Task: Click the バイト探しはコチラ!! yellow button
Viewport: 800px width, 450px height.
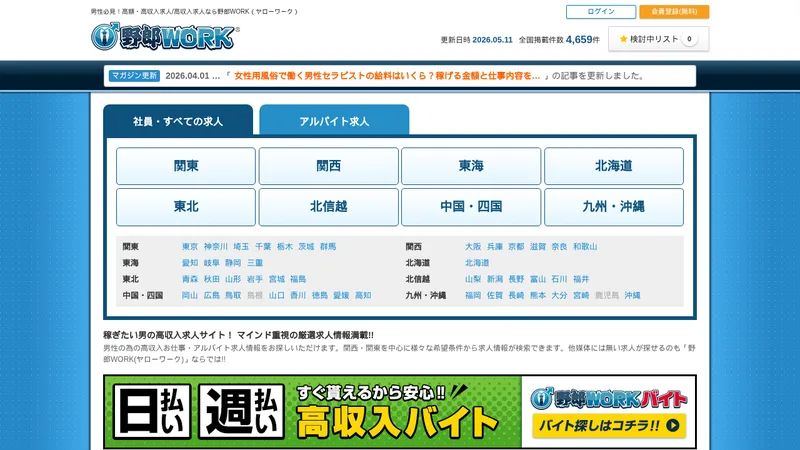Action: point(609,425)
